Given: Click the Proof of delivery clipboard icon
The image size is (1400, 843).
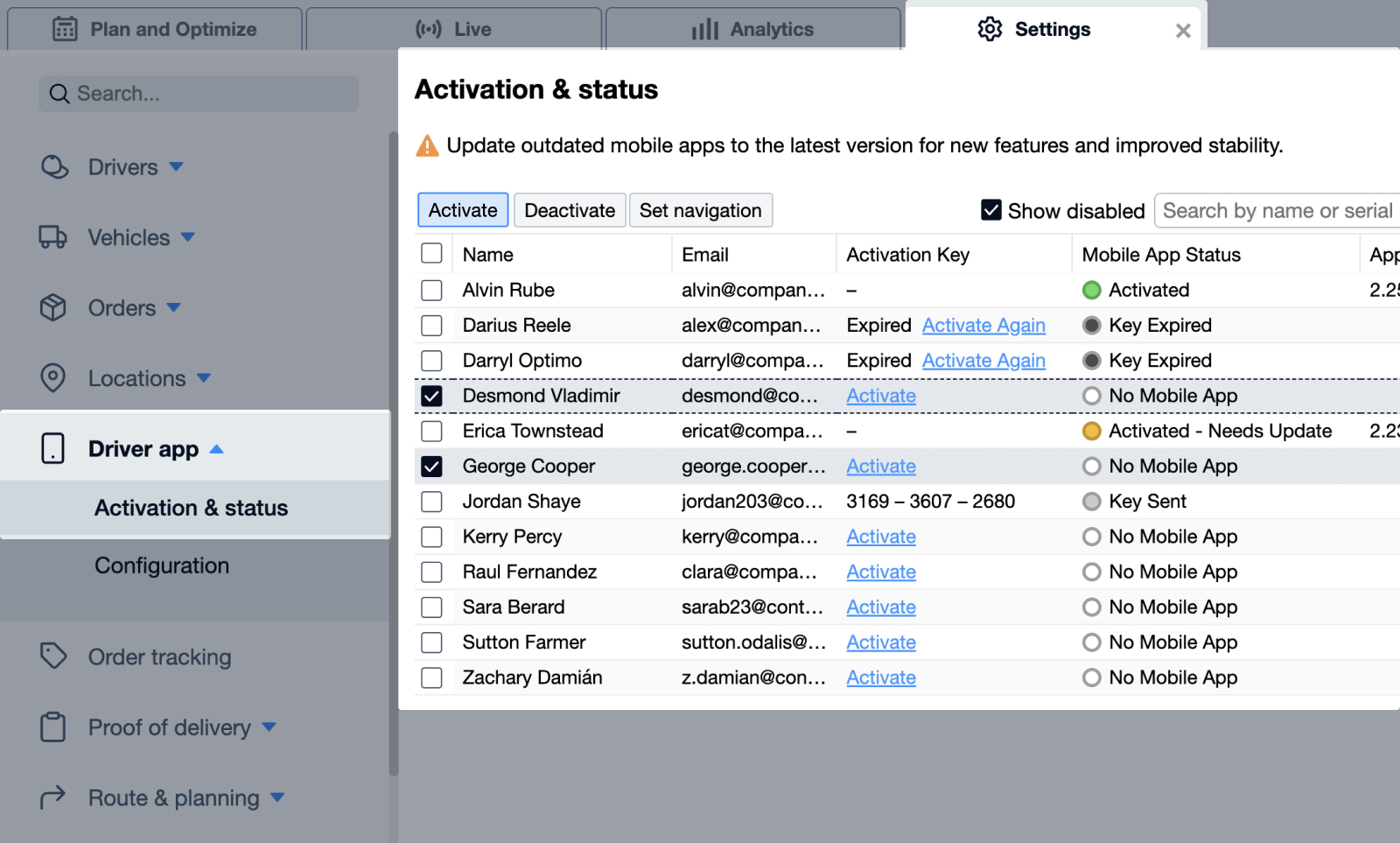Looking at the screenshot, I should [53, 727].
